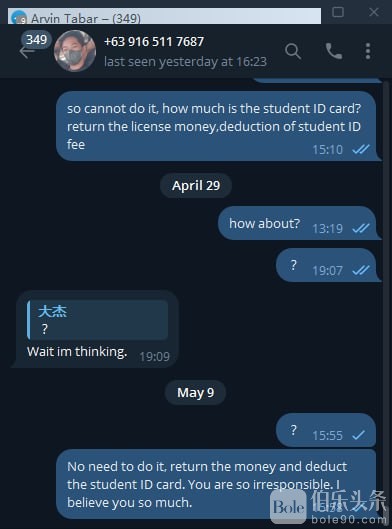This screenshot has width=392, height=529.
Task: Start a voice call with phone icon
Action: pyautogui.click(x=334, y=51)
